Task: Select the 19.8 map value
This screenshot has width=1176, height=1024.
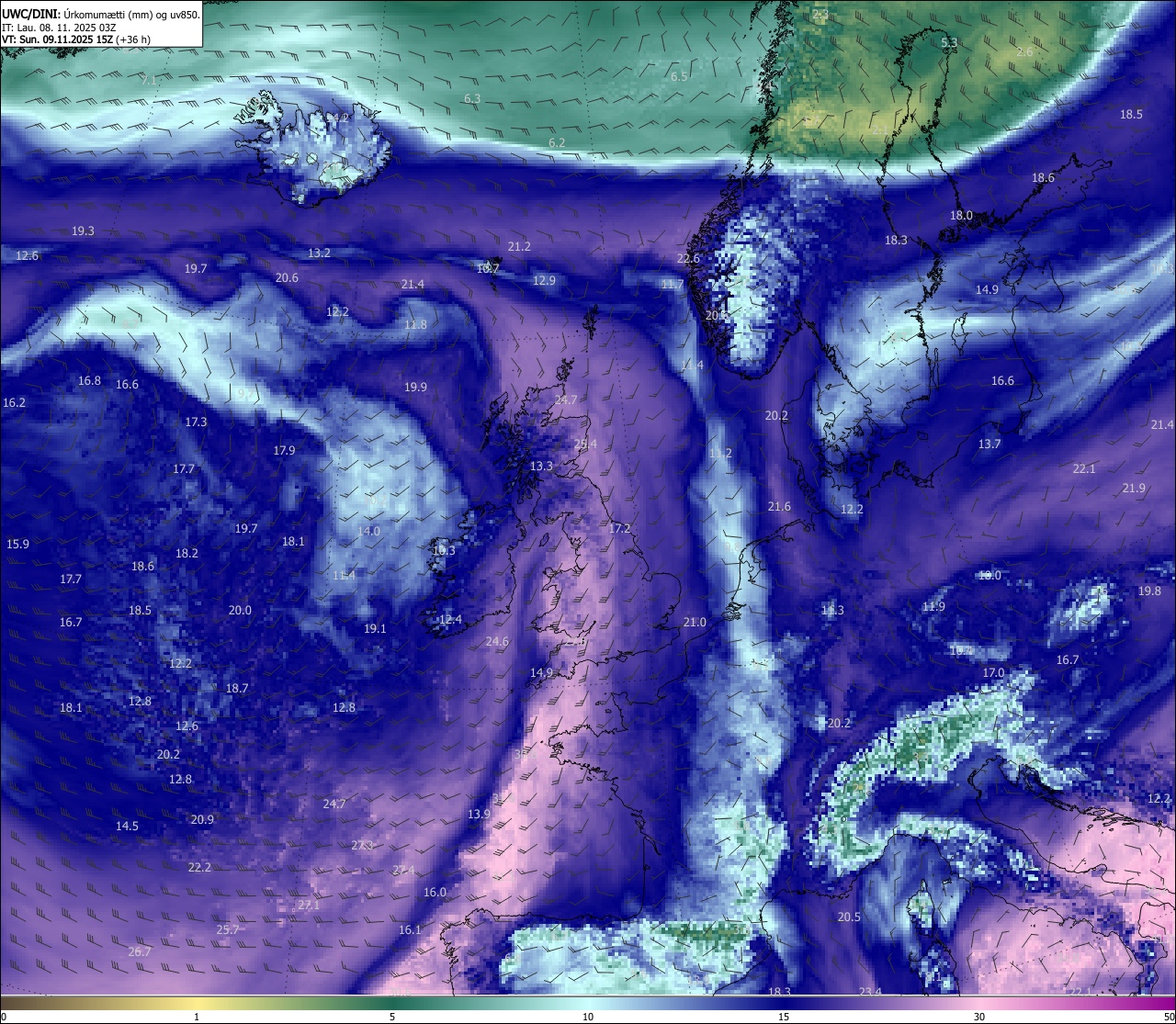Action: coord(1149,591)
